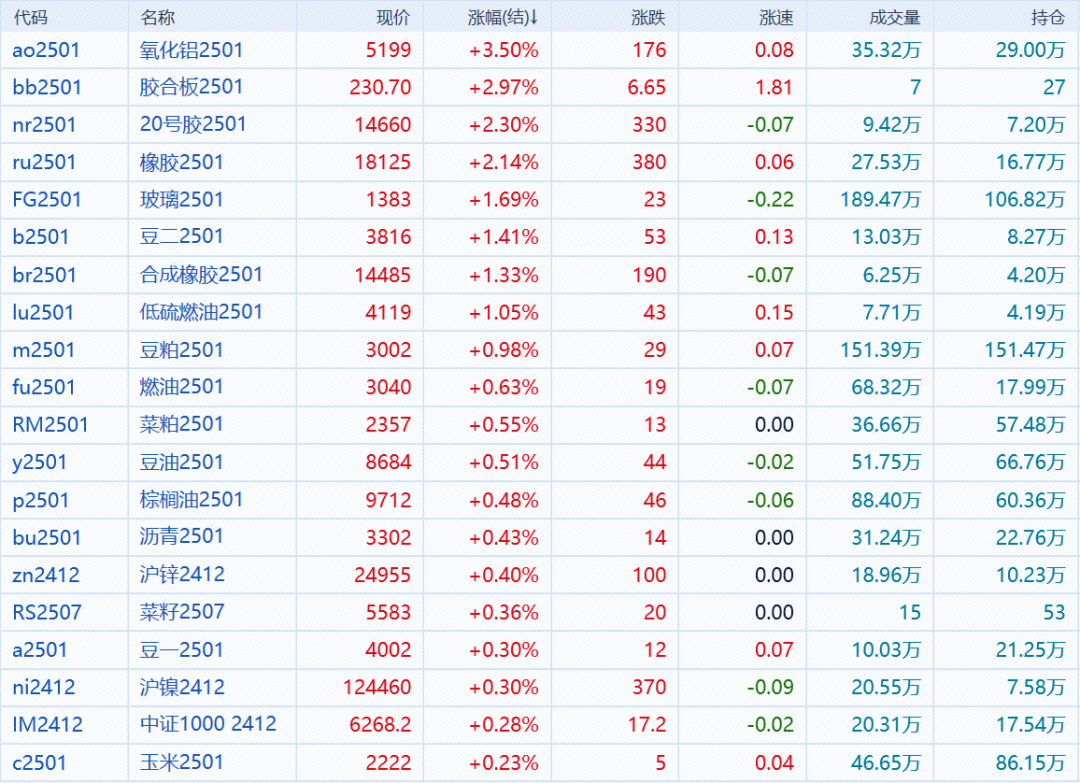Click the 成交量 column header
Viewport: 1080px width, 783px height.
tap(895, 17)
